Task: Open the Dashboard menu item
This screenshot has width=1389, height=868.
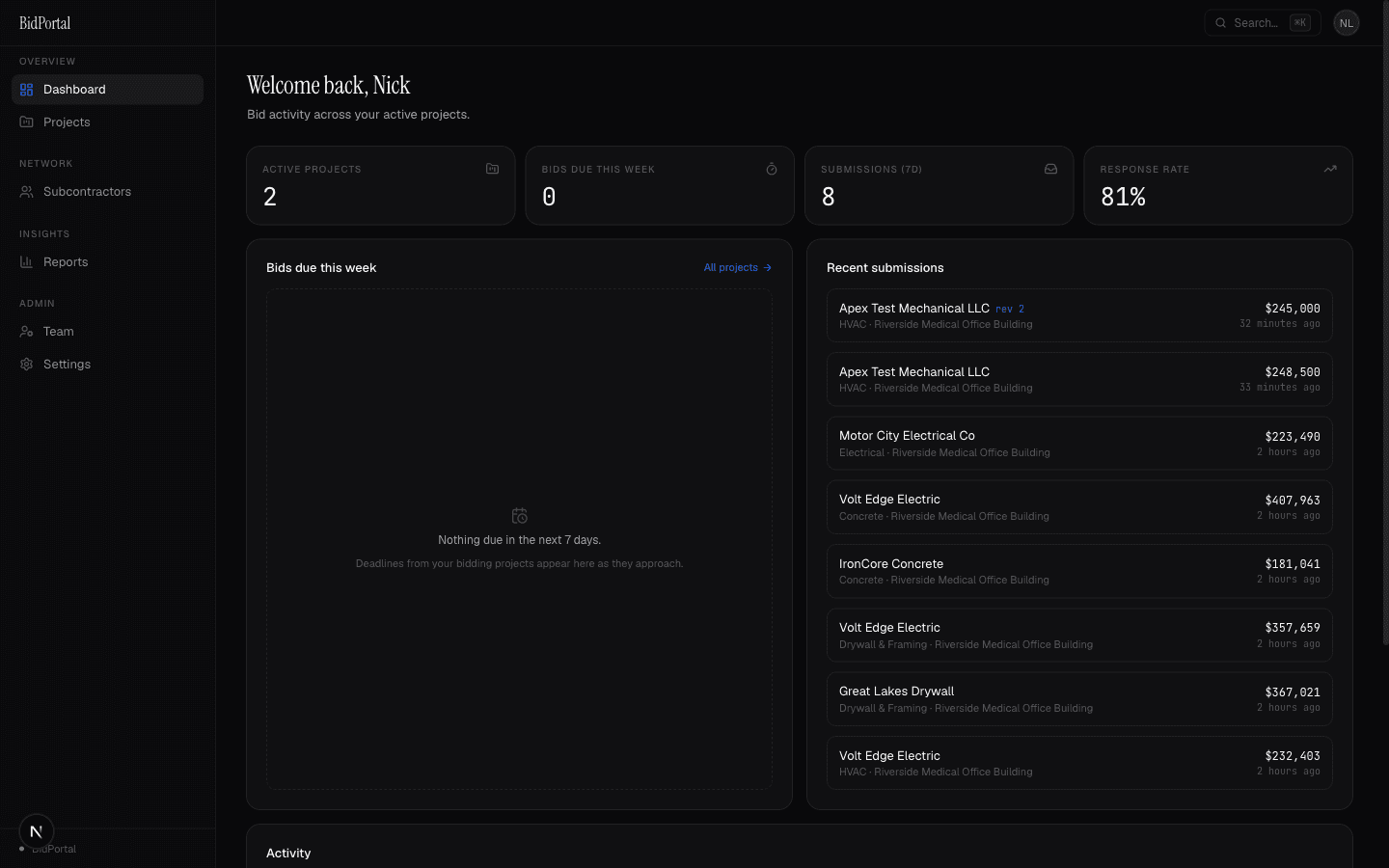Action: coord(107,90)
